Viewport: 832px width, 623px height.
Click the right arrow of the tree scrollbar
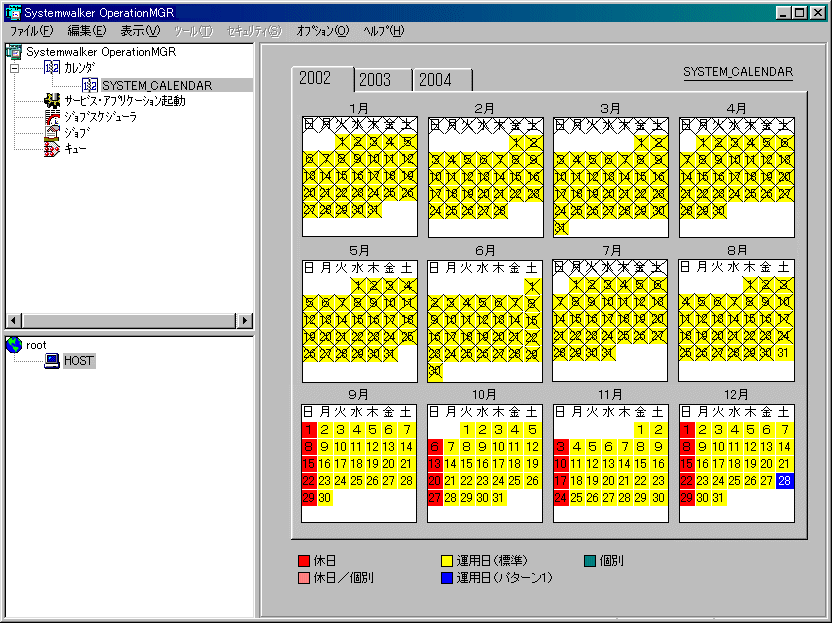(244, 320)
